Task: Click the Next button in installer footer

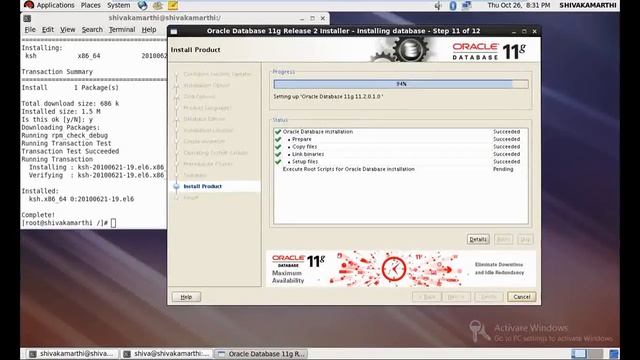Action: 456,297
